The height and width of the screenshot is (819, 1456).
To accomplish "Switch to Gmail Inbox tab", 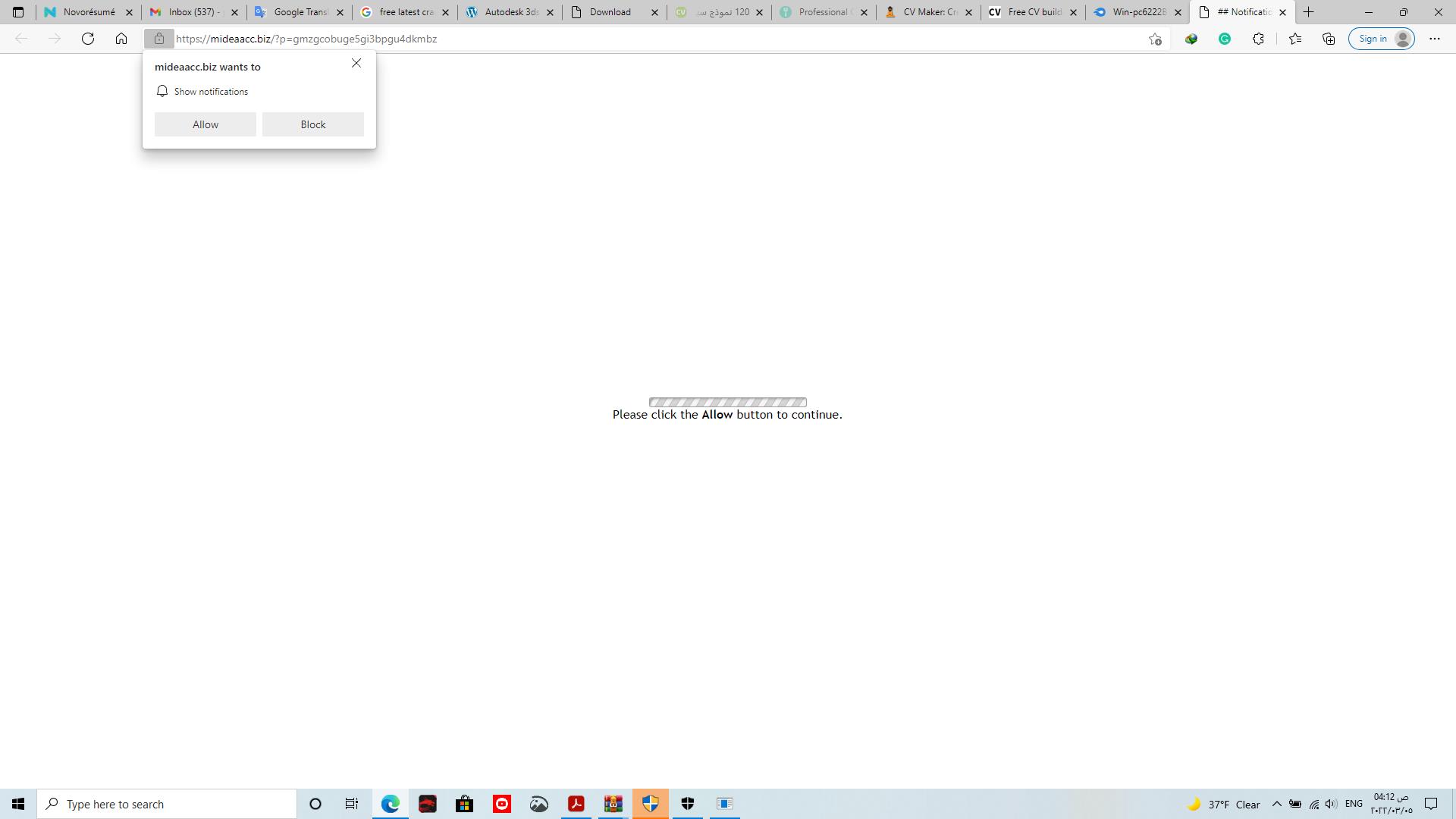I will click(193, 12).
